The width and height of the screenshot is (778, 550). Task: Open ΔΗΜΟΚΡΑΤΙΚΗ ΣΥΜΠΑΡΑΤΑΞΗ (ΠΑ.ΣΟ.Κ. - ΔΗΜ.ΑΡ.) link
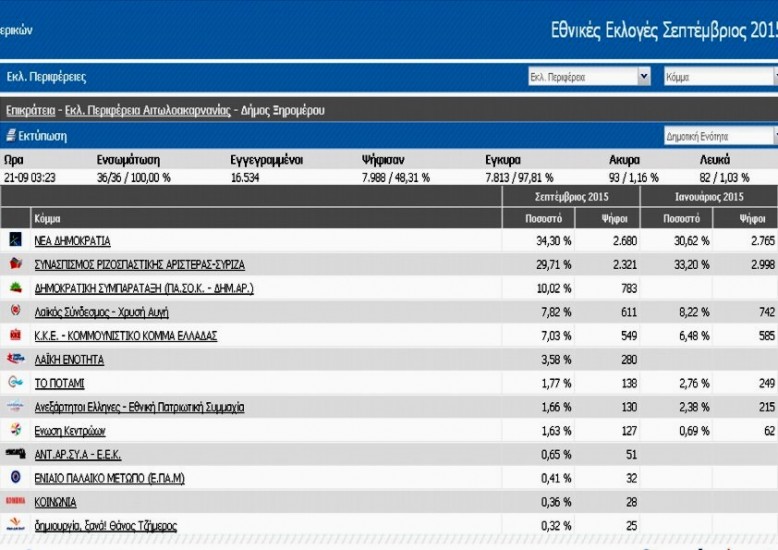[x=144, y=288]
